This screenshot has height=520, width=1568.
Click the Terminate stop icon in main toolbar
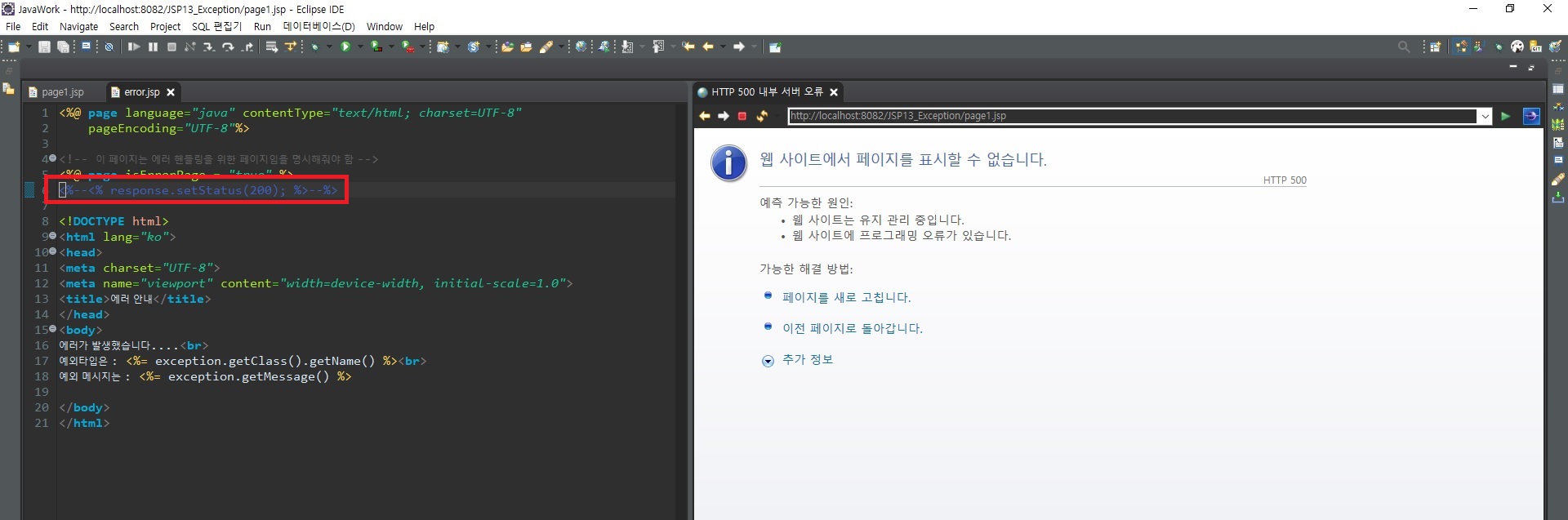click(171, 47)
